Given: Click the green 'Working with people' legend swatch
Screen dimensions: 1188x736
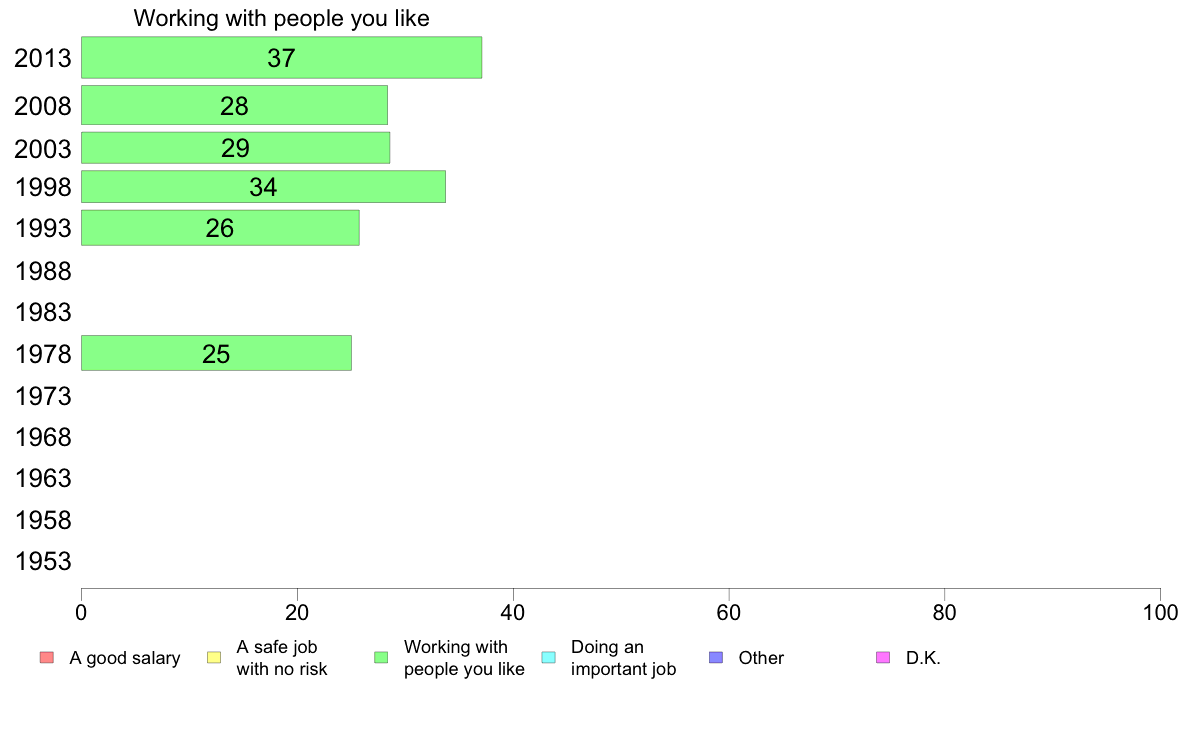Looking at the screenshot, I should tap(381, 658).
